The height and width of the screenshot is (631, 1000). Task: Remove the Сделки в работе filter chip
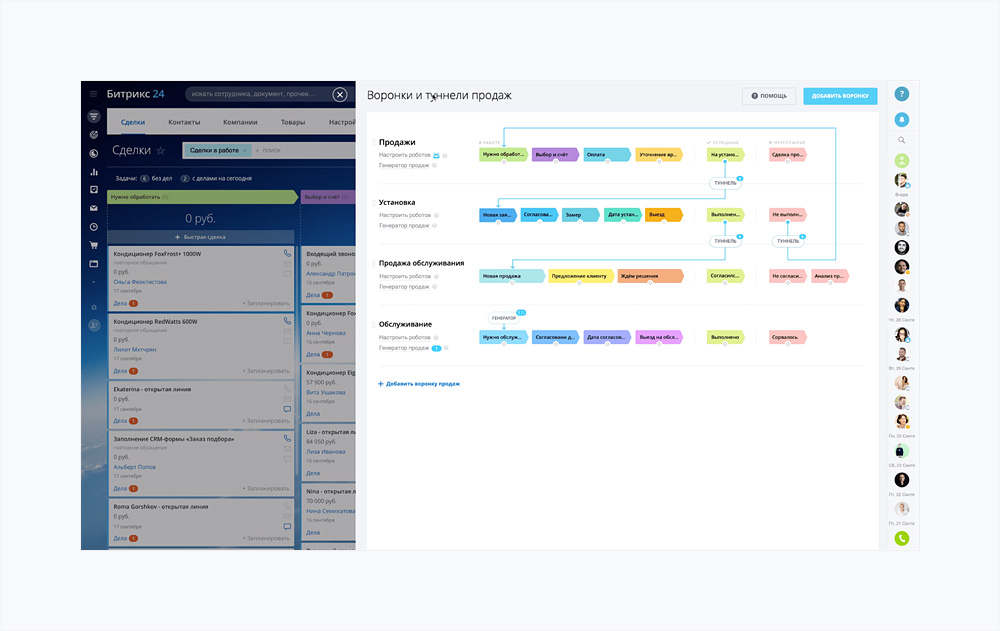coord(247,150)
